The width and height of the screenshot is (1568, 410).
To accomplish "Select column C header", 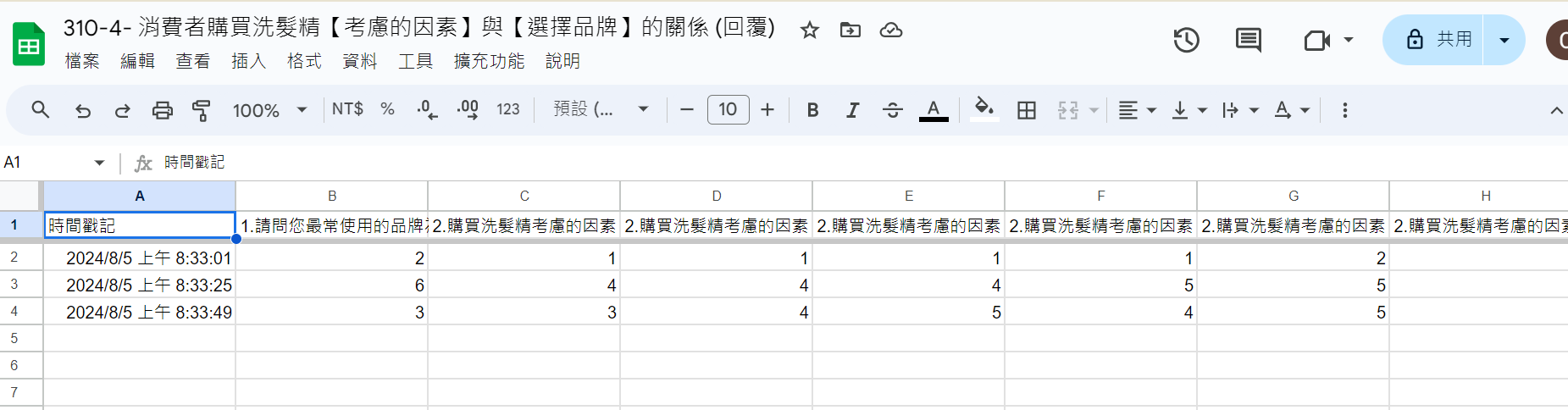I will [524, 196].
